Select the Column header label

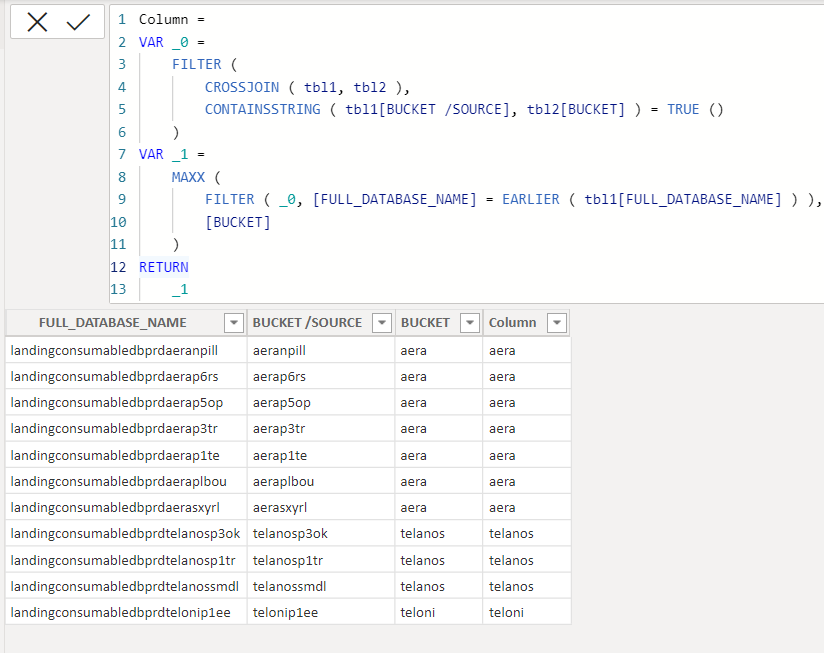tap(512, 322)
